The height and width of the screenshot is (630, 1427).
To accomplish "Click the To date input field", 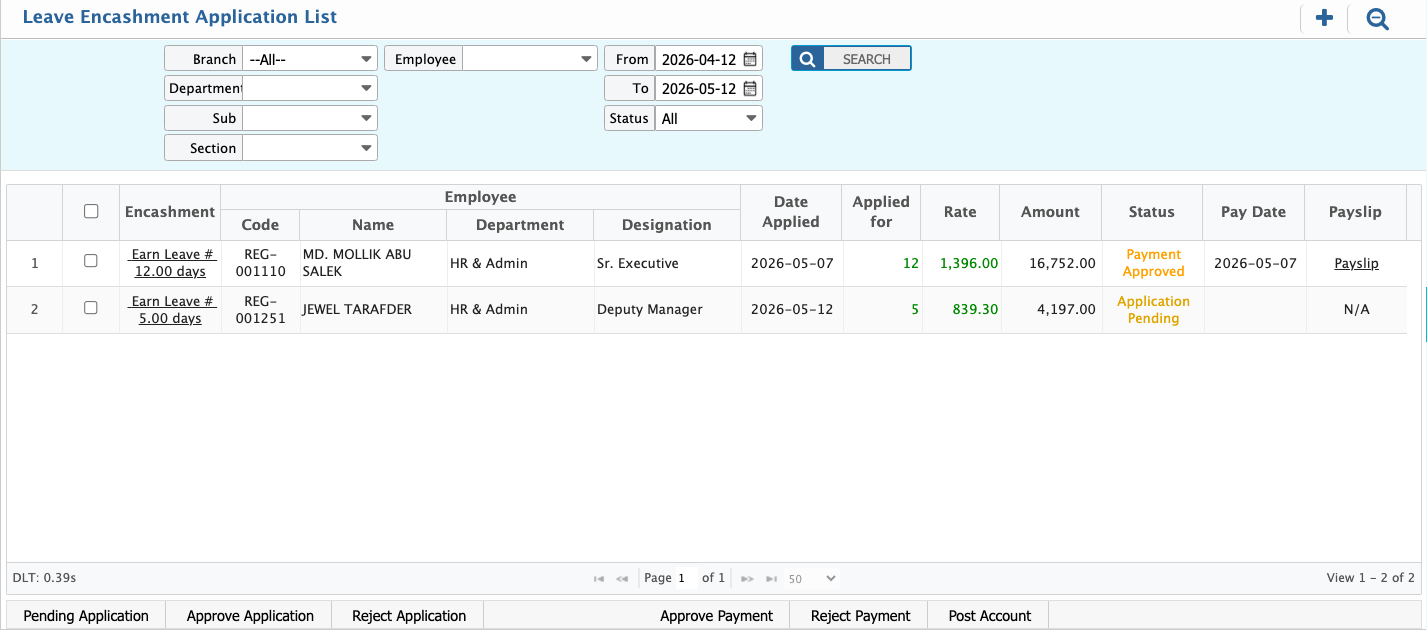I will (698, 88).
